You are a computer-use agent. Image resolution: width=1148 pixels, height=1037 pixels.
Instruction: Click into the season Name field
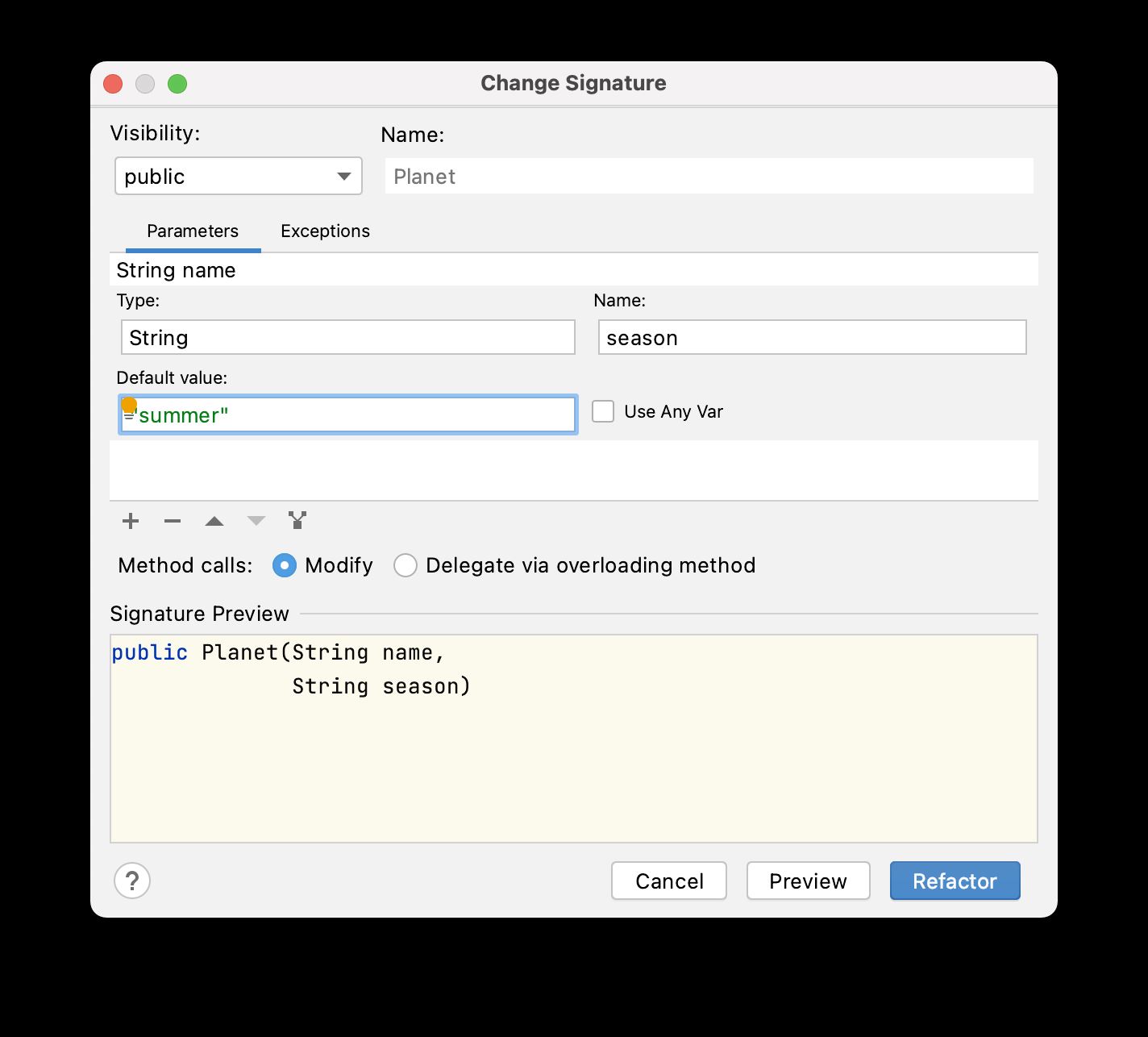point(811,337)
